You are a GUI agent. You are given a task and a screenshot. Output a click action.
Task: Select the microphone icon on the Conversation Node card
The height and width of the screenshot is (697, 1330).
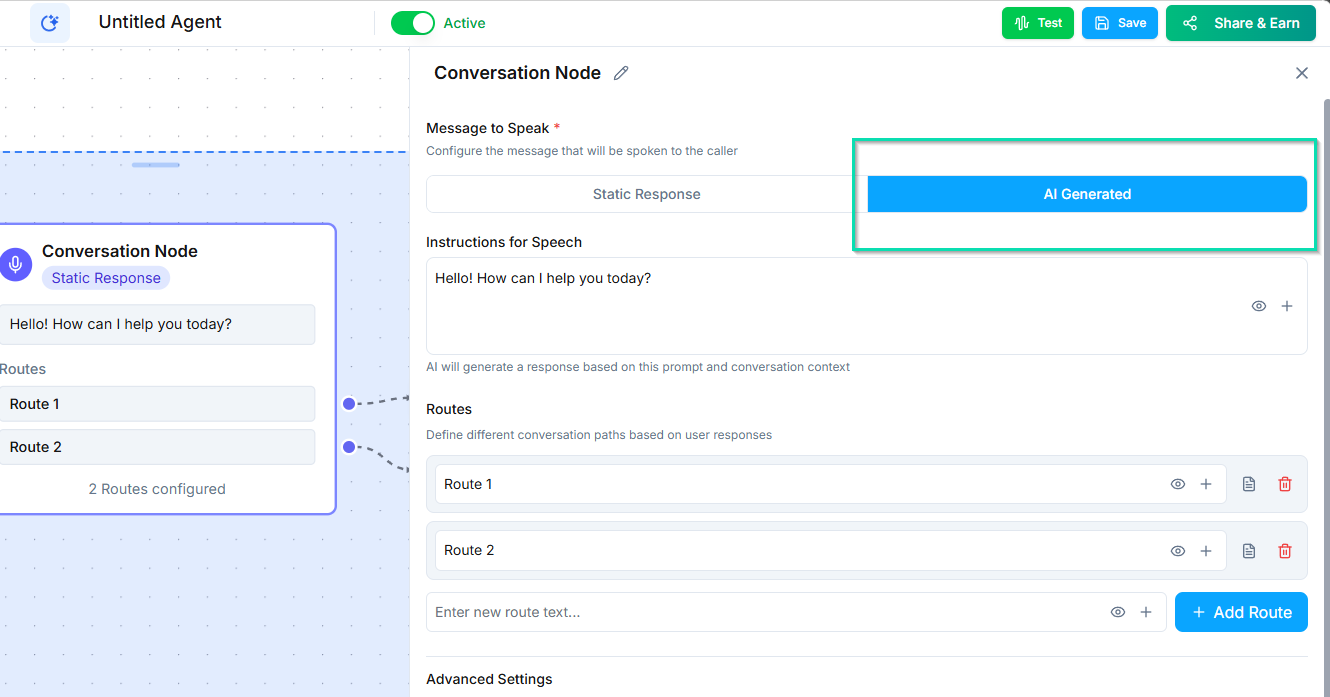(14, 264)
